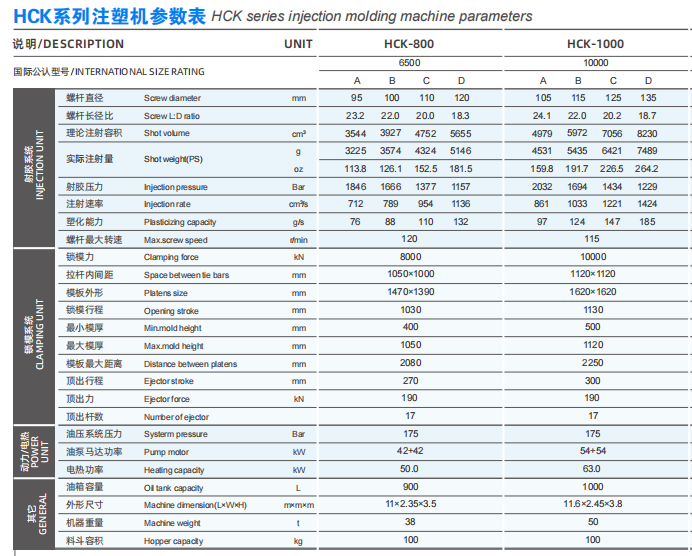Click the Screw L:D ratio label
This screenshot has width=692, height=556.
[172, 116]
